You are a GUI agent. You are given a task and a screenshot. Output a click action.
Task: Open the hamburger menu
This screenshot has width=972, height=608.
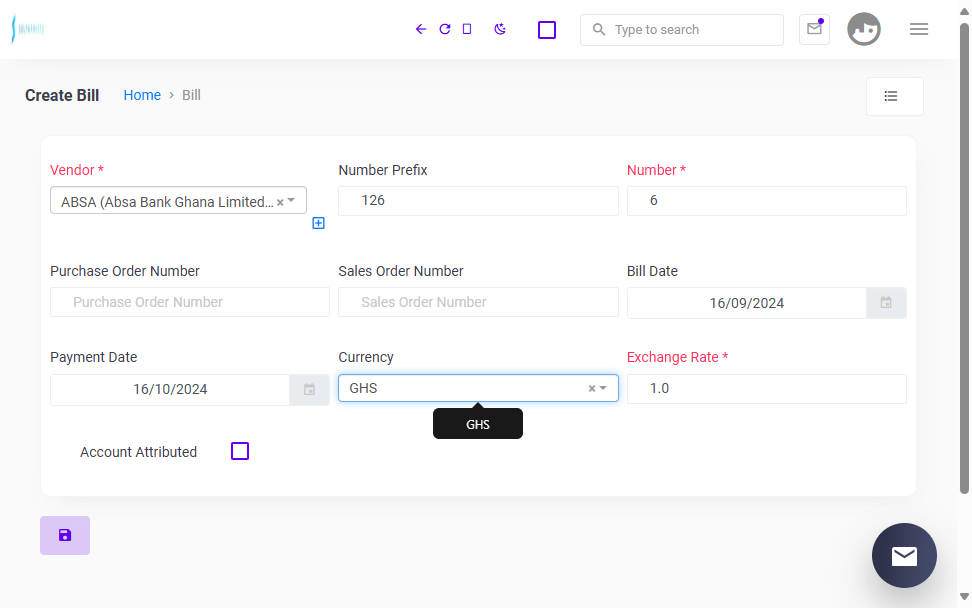pos(919,29)
